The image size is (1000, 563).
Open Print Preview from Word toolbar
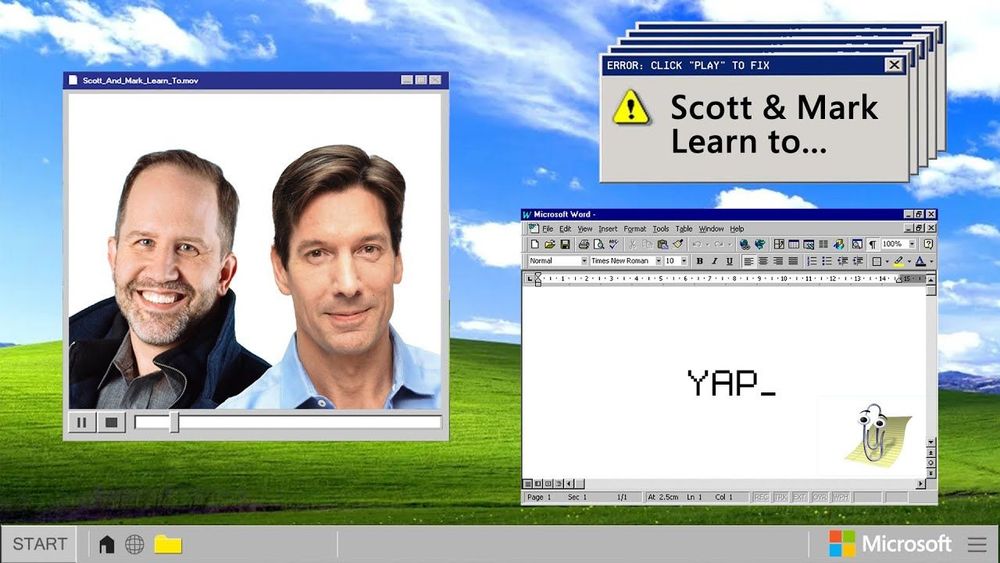coord(599,244)
